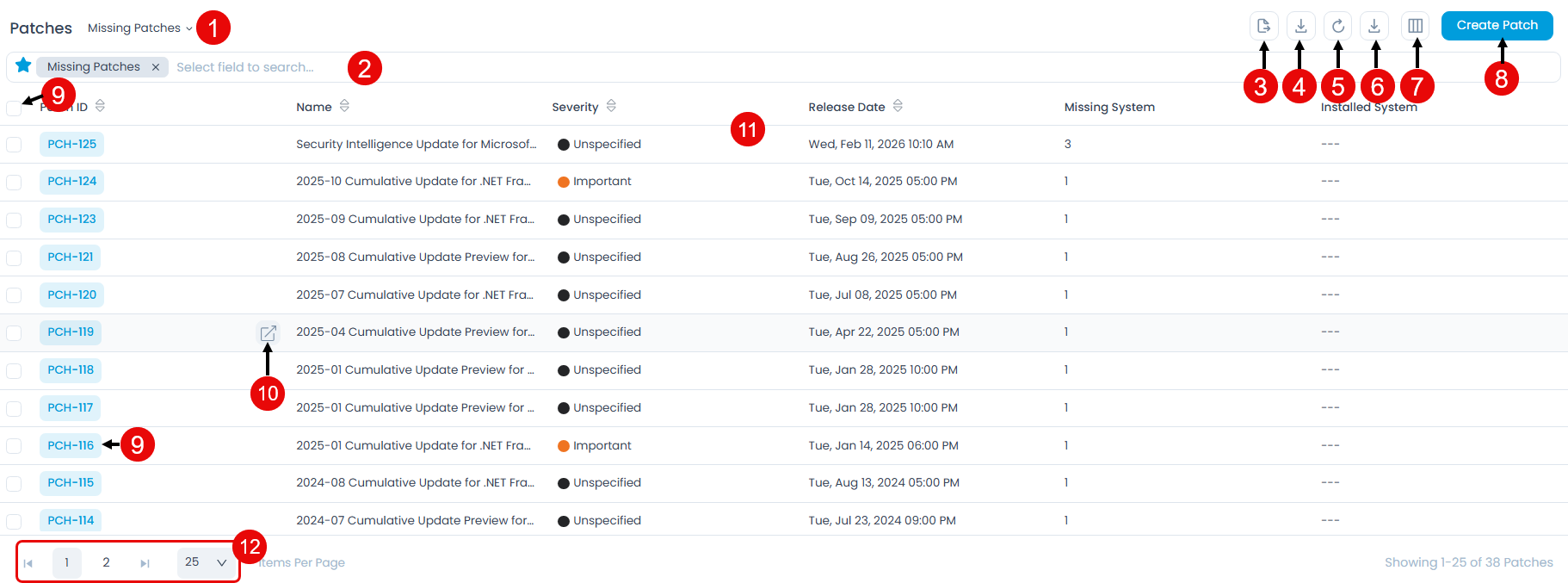1568x583 pixels.
Task: Open patch PCH-117 link
Action: [x=71, y=407]
